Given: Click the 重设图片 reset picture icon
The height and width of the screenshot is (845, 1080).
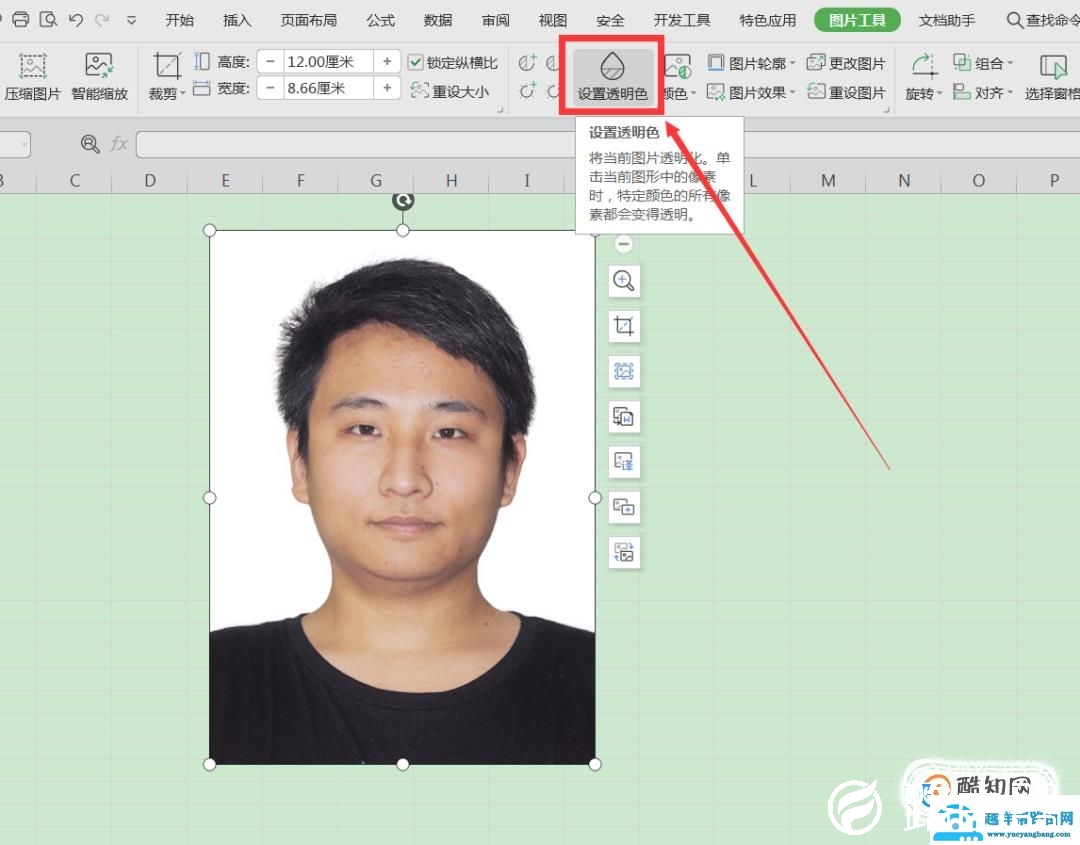Looking at the screenshot, I should pyautogui.click(x=853, y=92).
